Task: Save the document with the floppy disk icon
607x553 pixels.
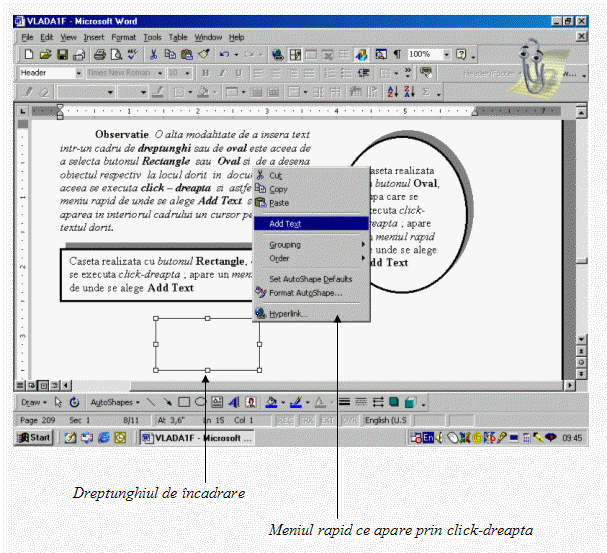Action: click(62, 55)
